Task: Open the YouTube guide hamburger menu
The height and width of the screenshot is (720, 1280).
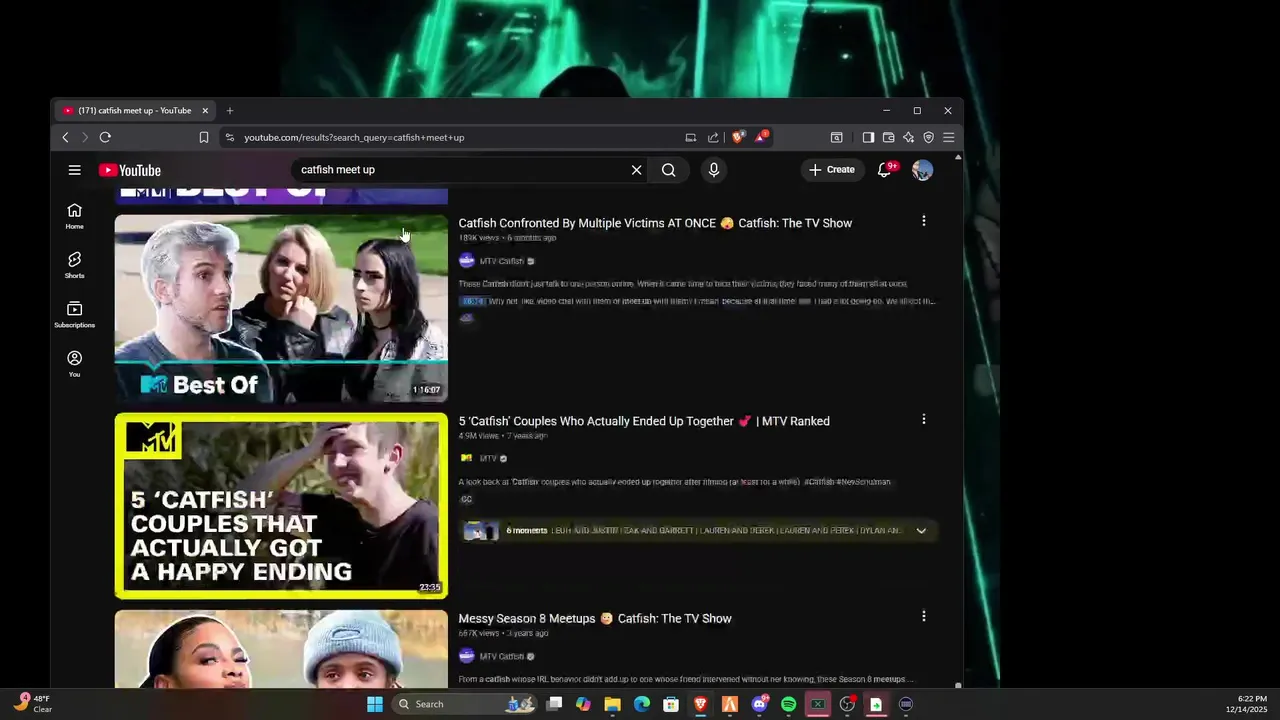Action: (74, 170)
